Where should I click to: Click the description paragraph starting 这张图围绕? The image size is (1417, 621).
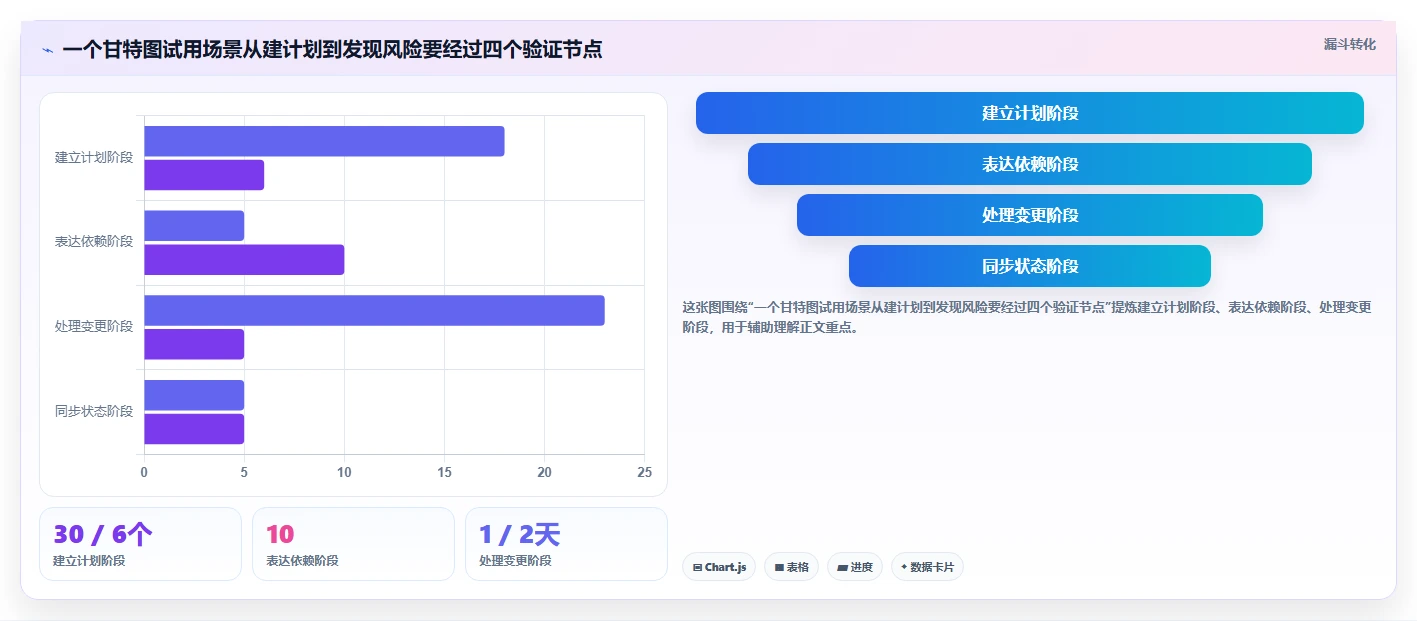click(x=1027, y=317)
